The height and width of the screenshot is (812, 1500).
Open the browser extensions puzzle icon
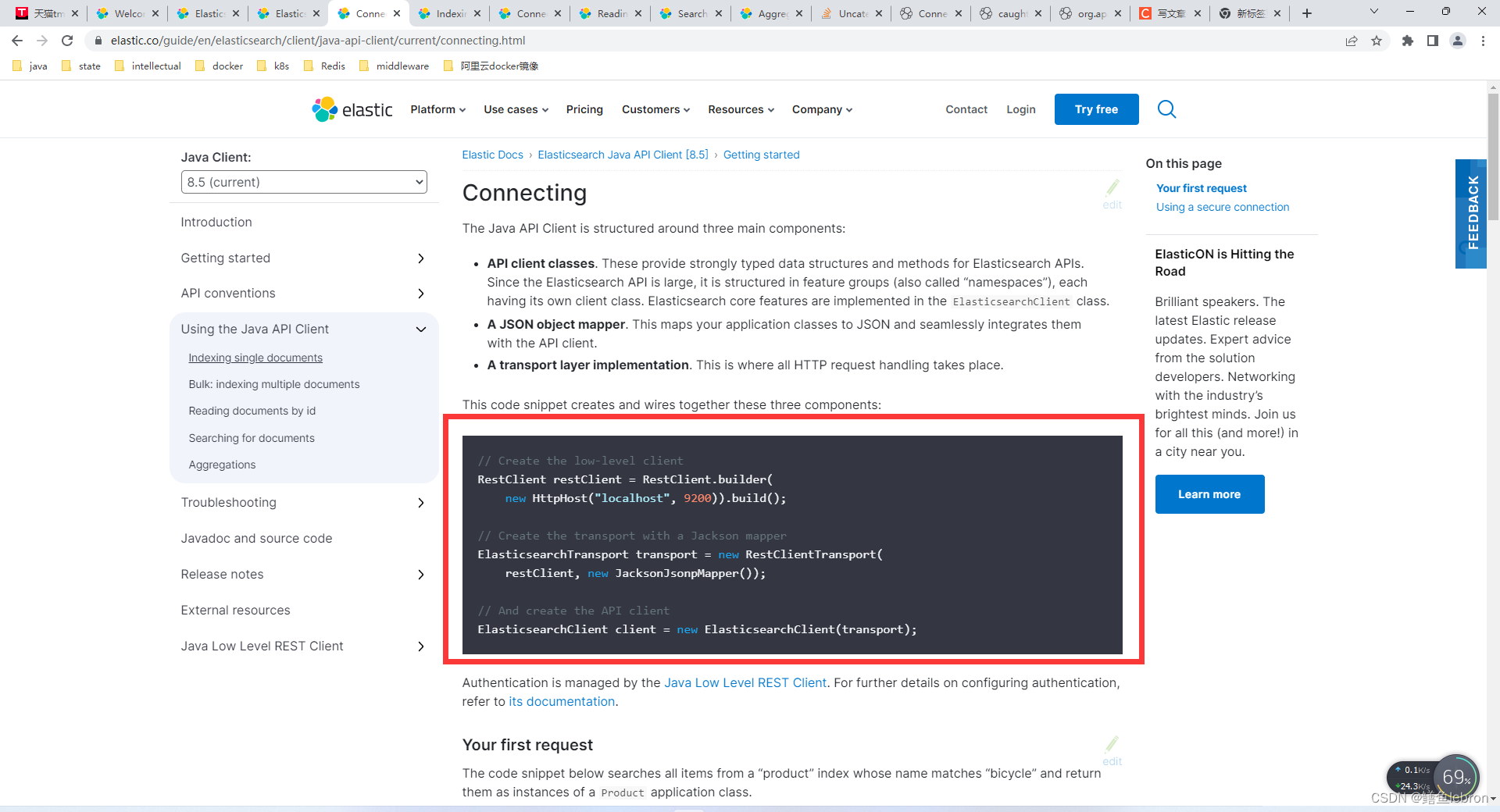point(1408,41)
